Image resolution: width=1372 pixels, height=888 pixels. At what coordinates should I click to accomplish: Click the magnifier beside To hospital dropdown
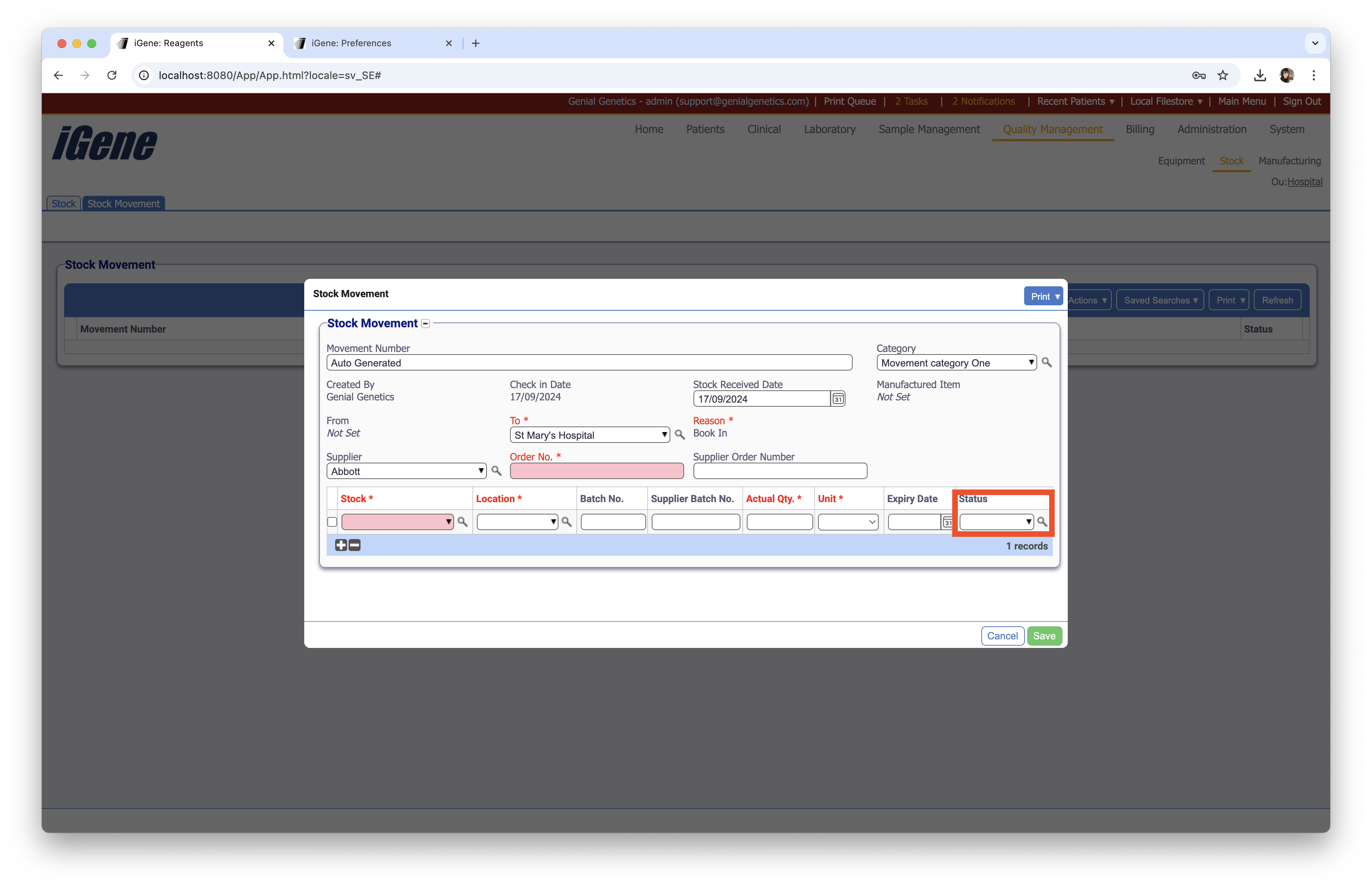(680, 435)
